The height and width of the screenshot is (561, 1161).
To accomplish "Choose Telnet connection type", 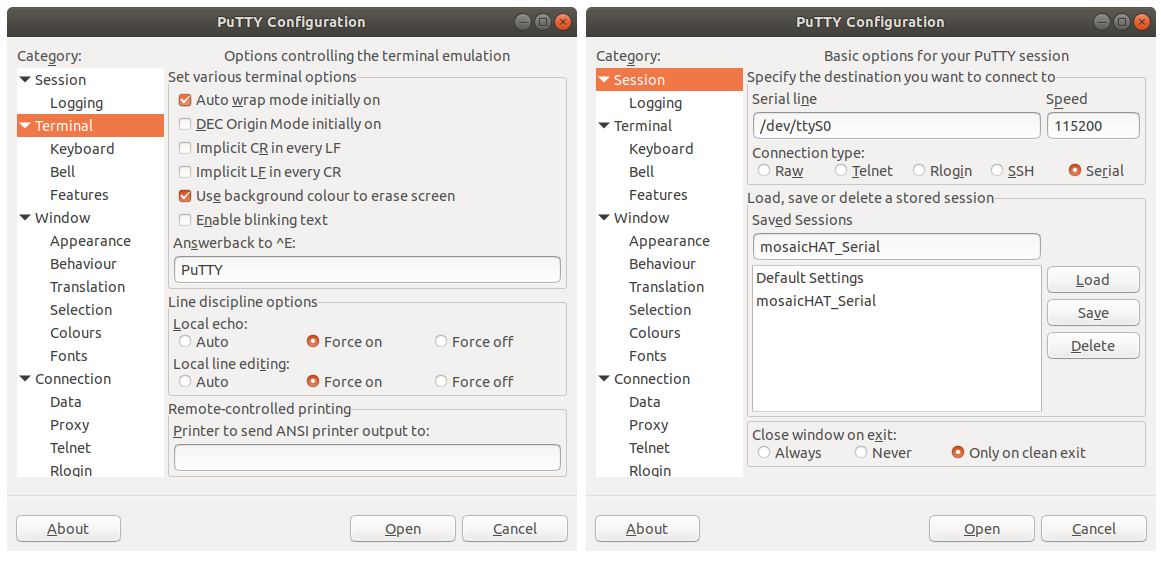I will pyautogui.click(x=840, y=170).
